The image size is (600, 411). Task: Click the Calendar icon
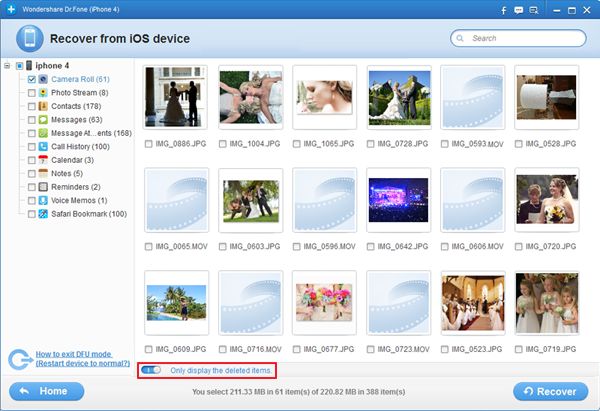click(43, 160)
